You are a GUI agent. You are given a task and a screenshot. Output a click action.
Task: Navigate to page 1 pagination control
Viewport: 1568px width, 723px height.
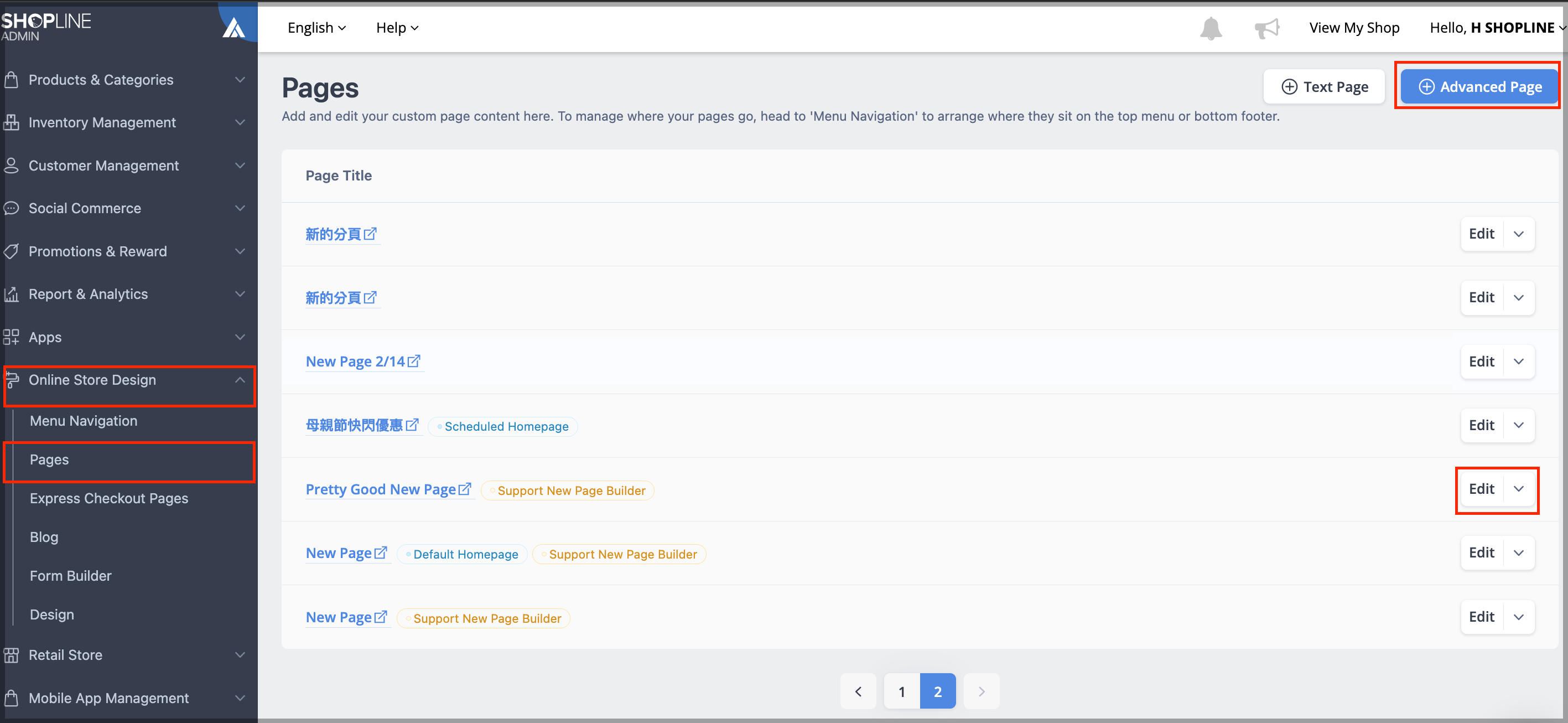coord(901,691)
